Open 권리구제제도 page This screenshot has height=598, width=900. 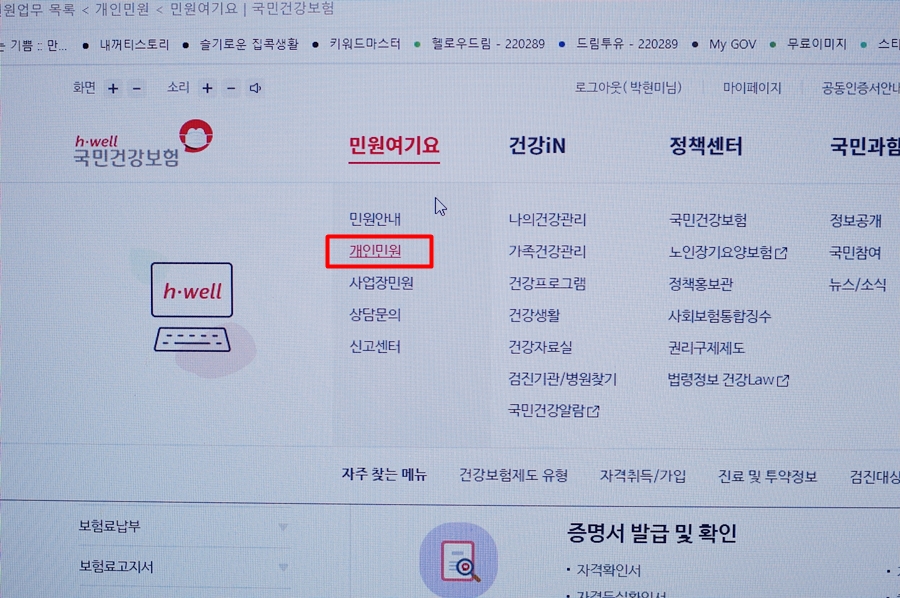click(706, 348)
